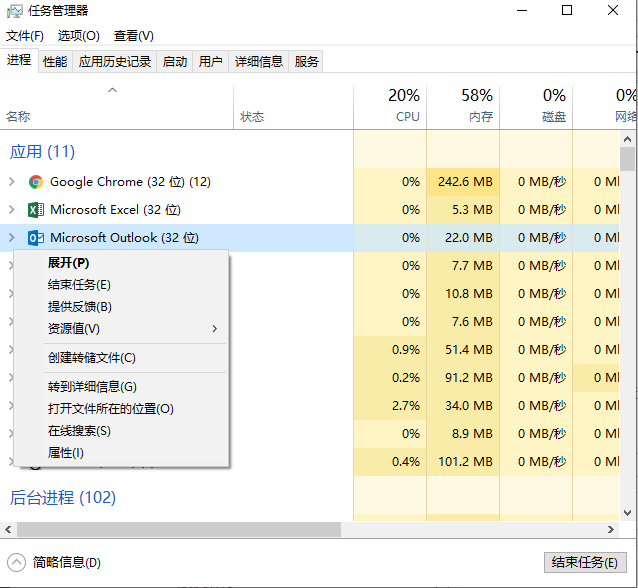Viewport: 638px width, 588px height.
Task: Click the vertical scrollbar down arrow
Action: [627, 513]
